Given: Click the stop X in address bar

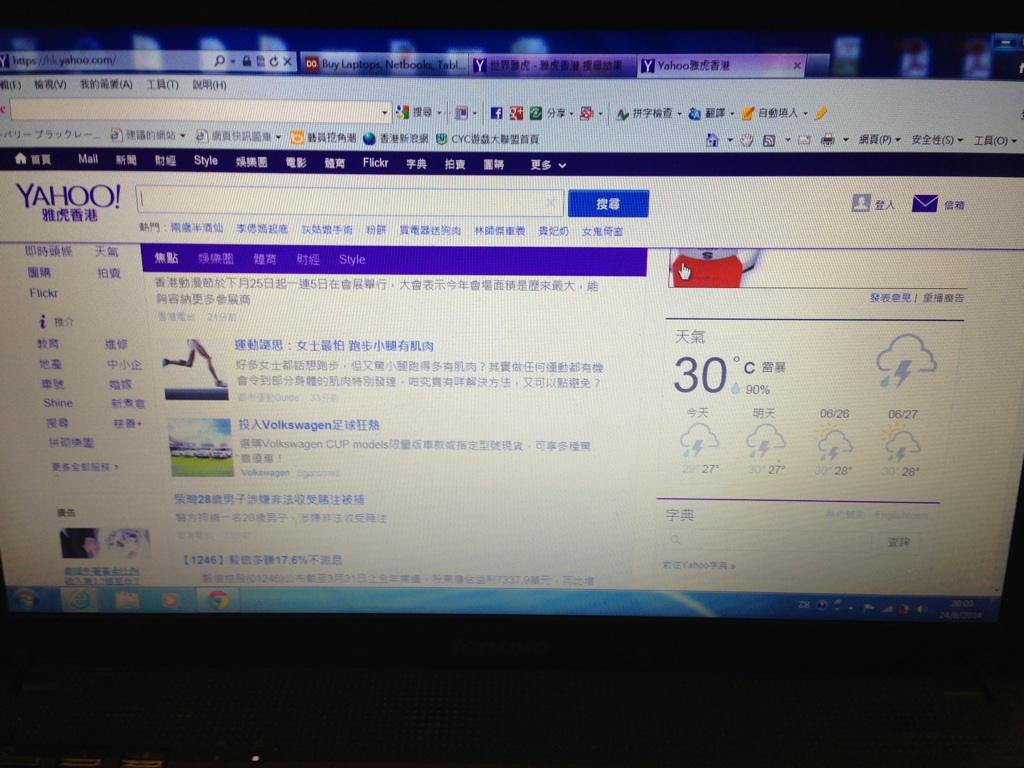Looking at the screenshot, I should 287,61.
